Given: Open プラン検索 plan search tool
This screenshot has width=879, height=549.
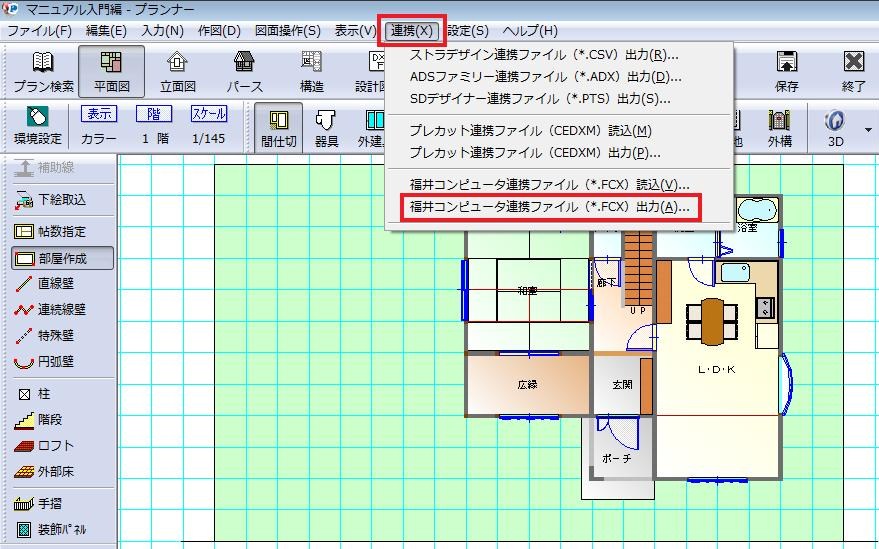Looking at the screenshot, I should coord(43,72).
